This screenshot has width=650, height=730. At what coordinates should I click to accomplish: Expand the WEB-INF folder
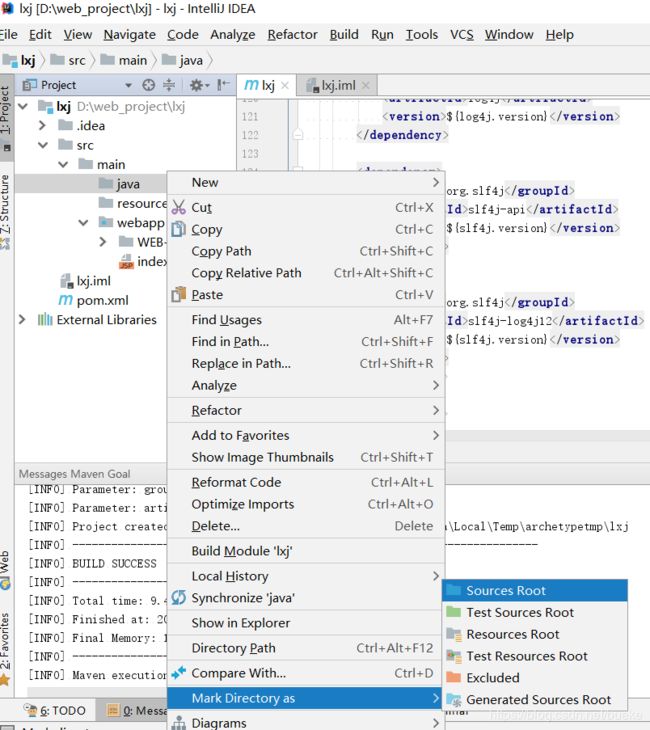103,242
